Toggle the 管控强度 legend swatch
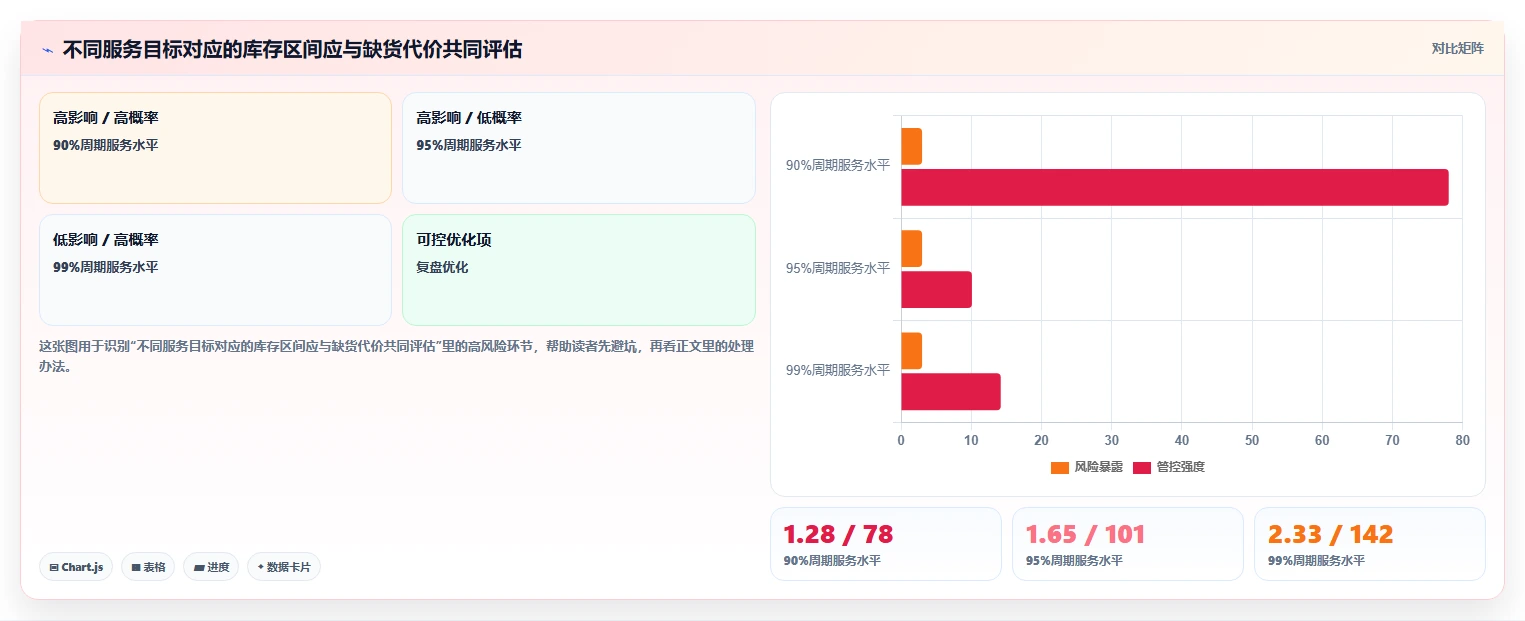 coord(1142,467)
